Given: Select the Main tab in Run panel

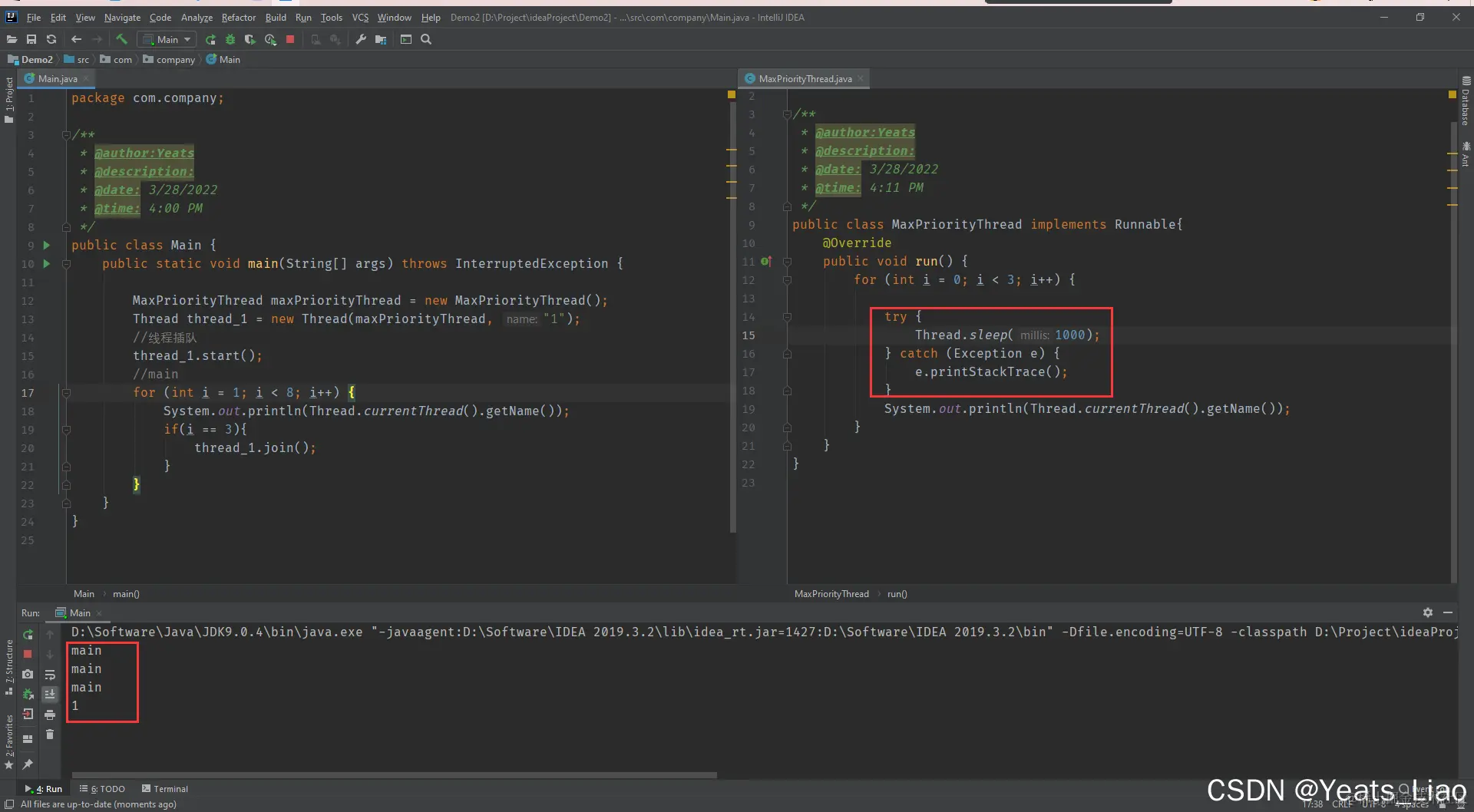Looking at the screenshot, I should point(79,612).
